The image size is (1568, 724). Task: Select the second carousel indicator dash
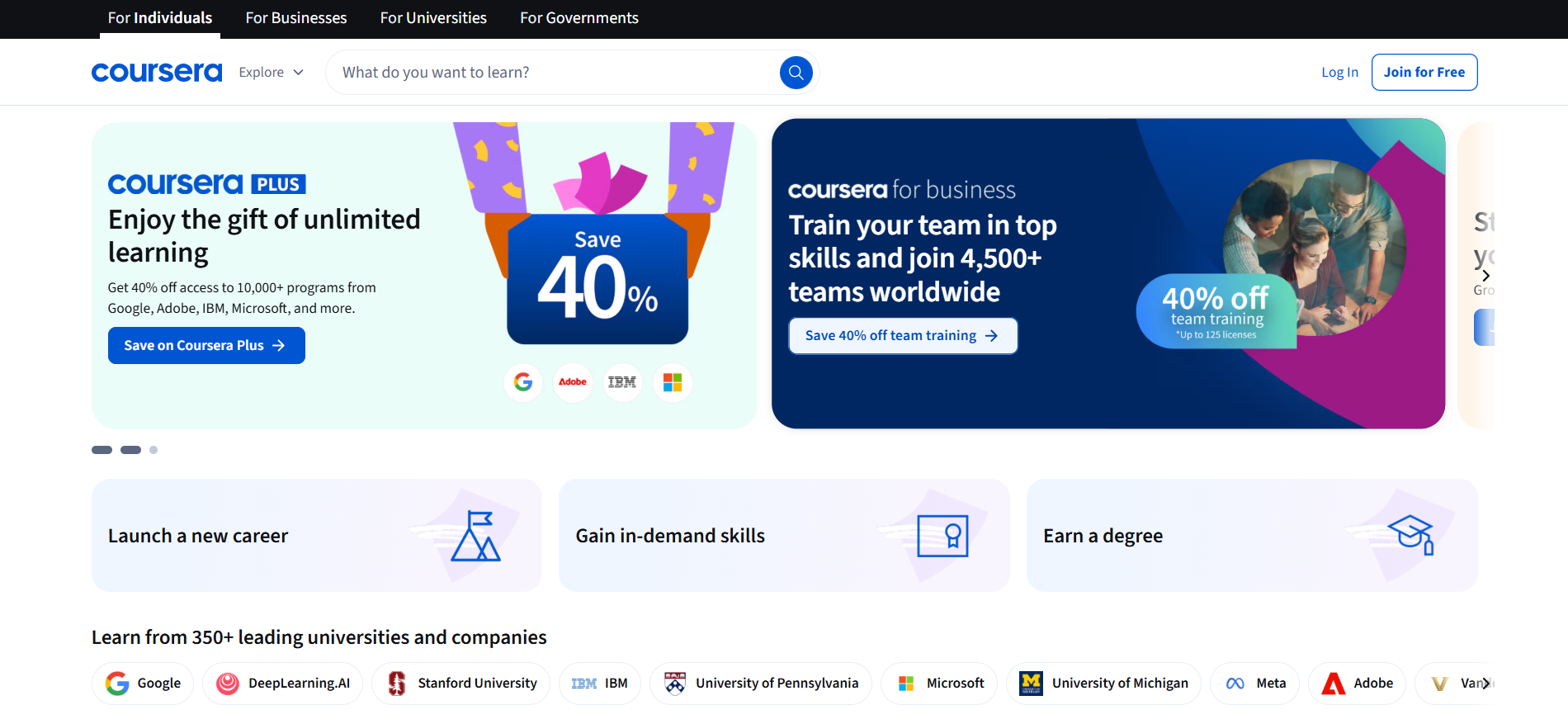[130, 450]
